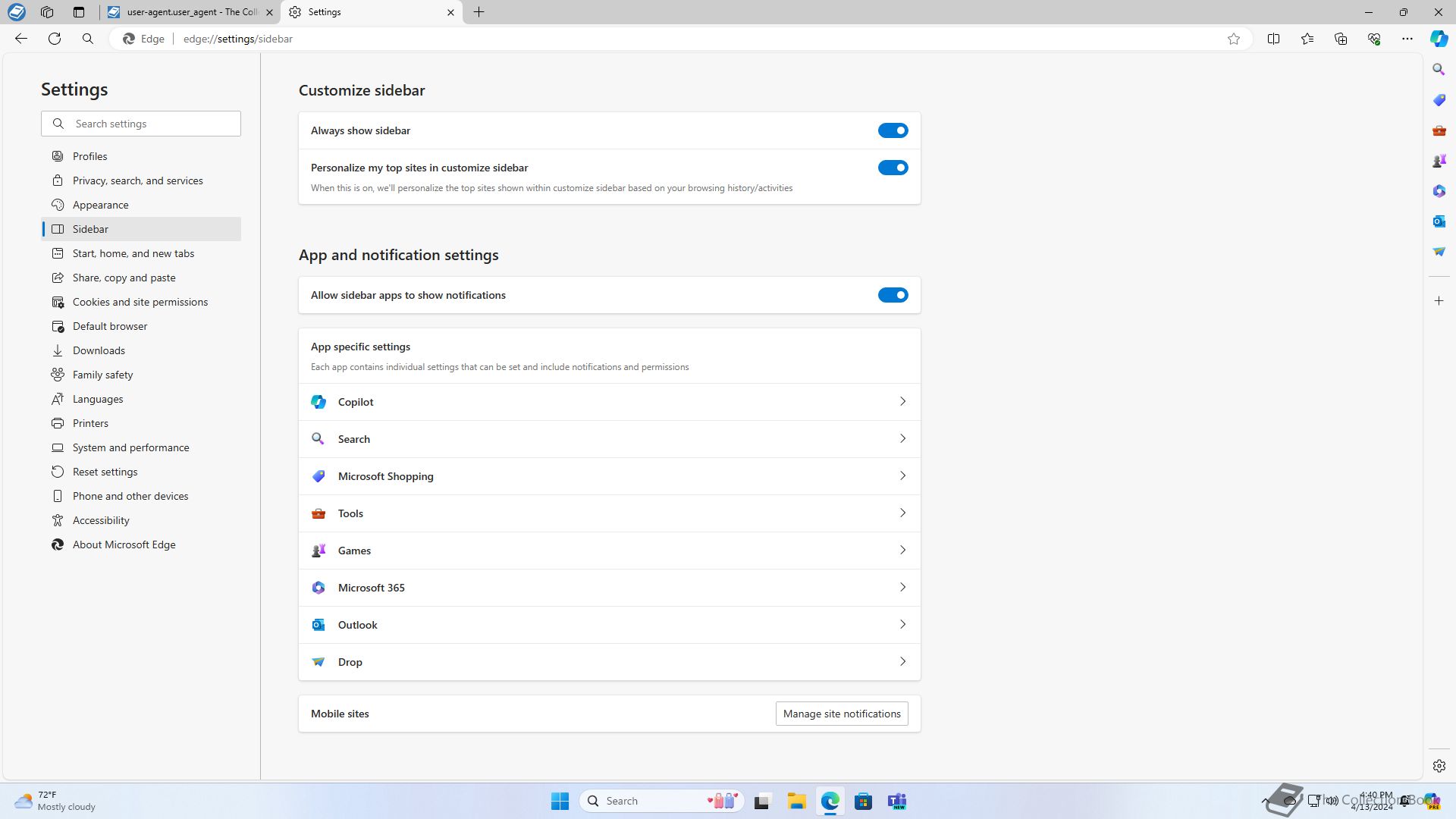Click the sidebar Search magnifier icon

1439,70
